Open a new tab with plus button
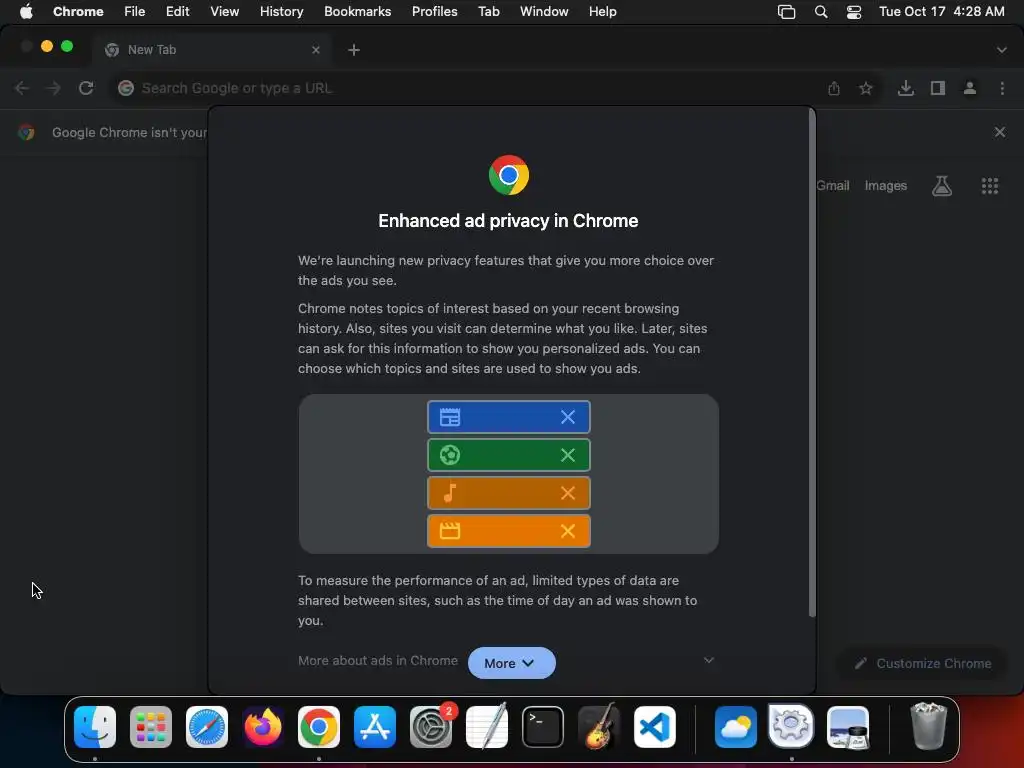The width and height of the screenshot is (1024, 768). (x=354, y=50)
